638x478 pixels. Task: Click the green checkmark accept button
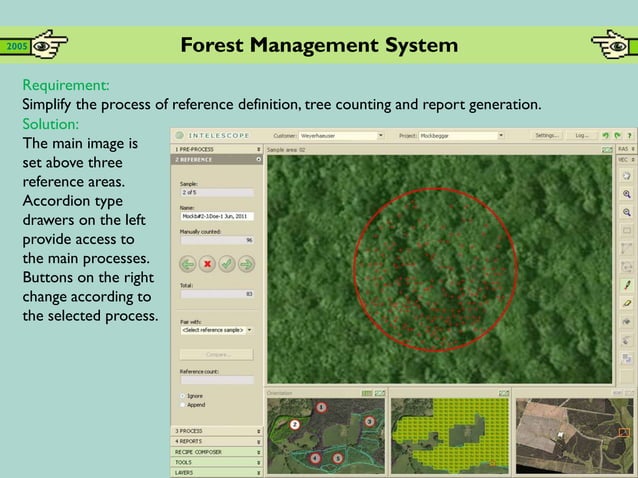pos(227,264)
